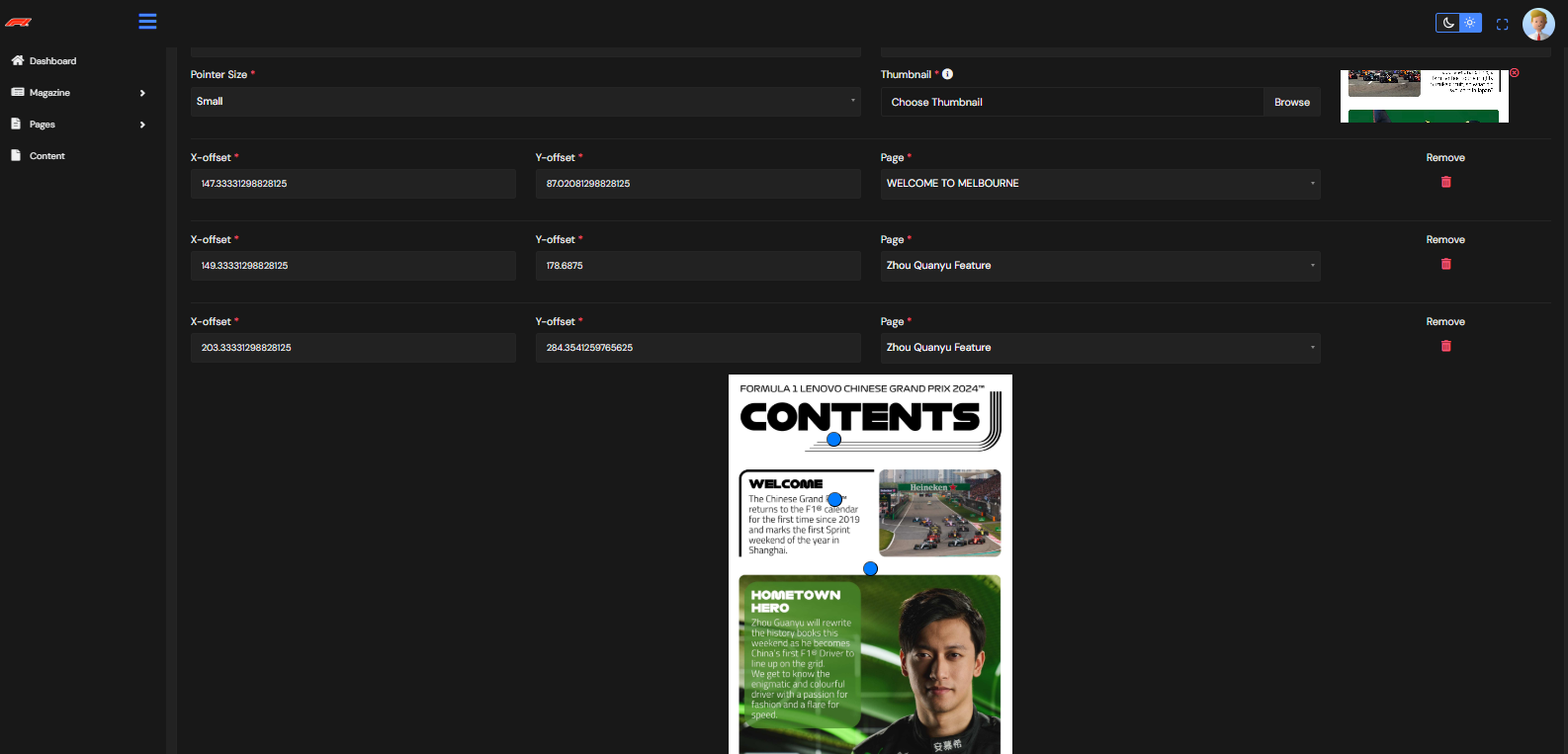Remove the thumbnail preview with red x
This screenshot has width=1568, height=754.
[1514, 73]
